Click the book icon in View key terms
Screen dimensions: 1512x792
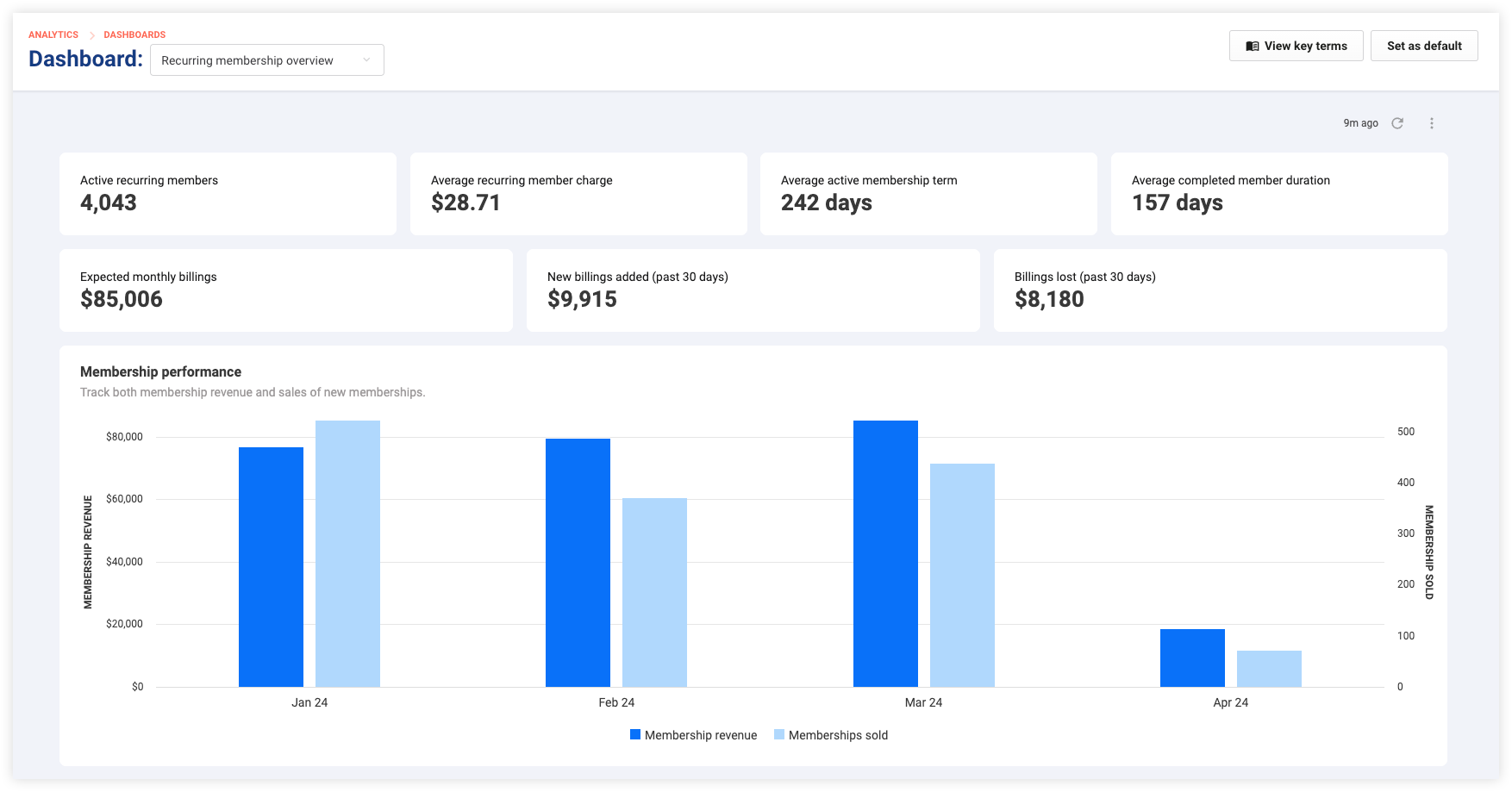point(1253,47)
